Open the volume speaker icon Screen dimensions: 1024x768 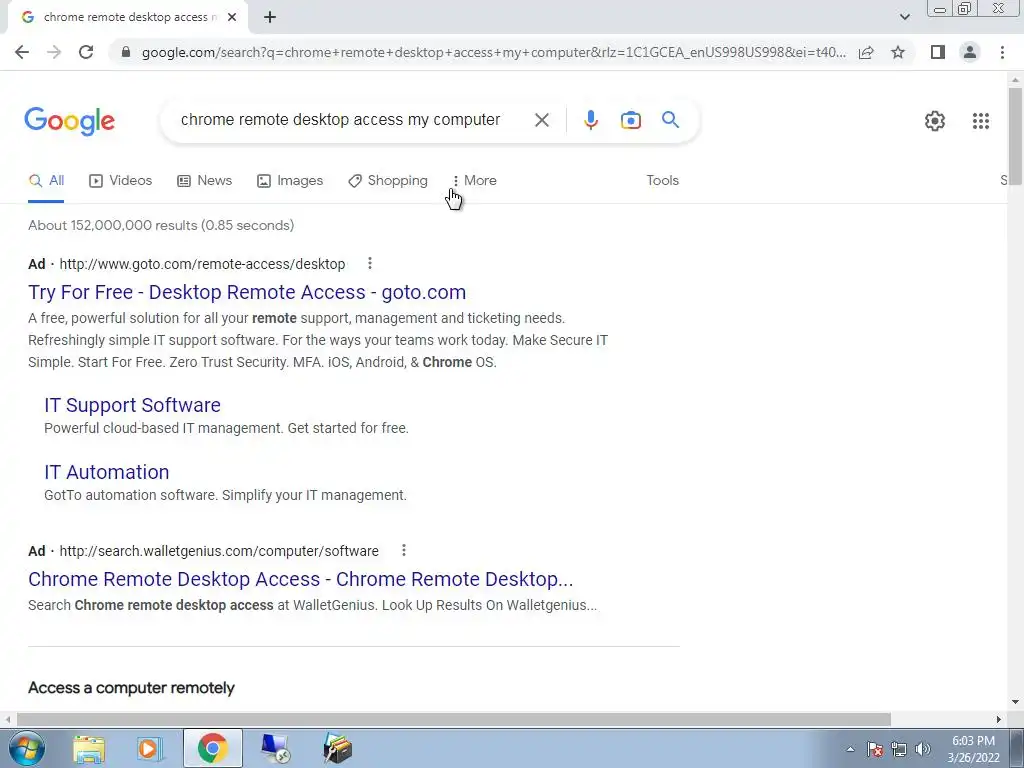point(922,749)
